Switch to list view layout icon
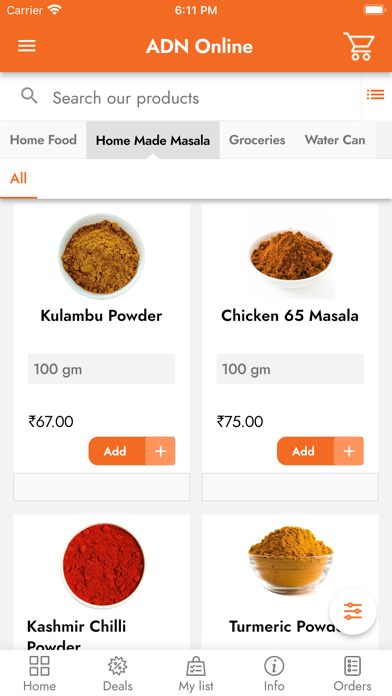 click(375, 95)
